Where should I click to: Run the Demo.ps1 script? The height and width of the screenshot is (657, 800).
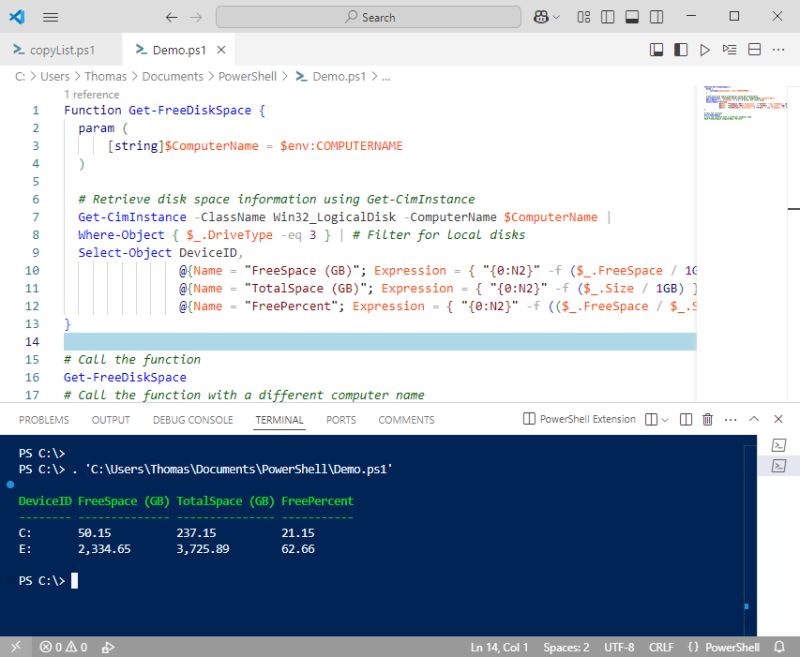coord(705,48)
